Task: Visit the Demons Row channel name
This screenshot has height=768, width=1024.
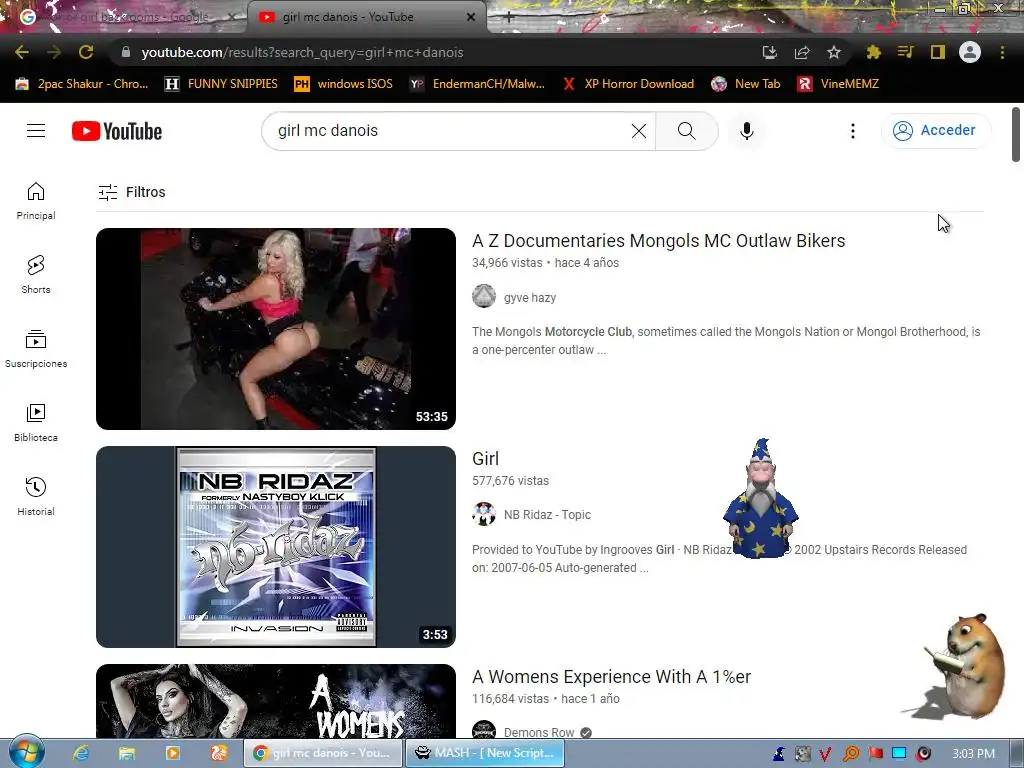Action: tap(539, 732)
